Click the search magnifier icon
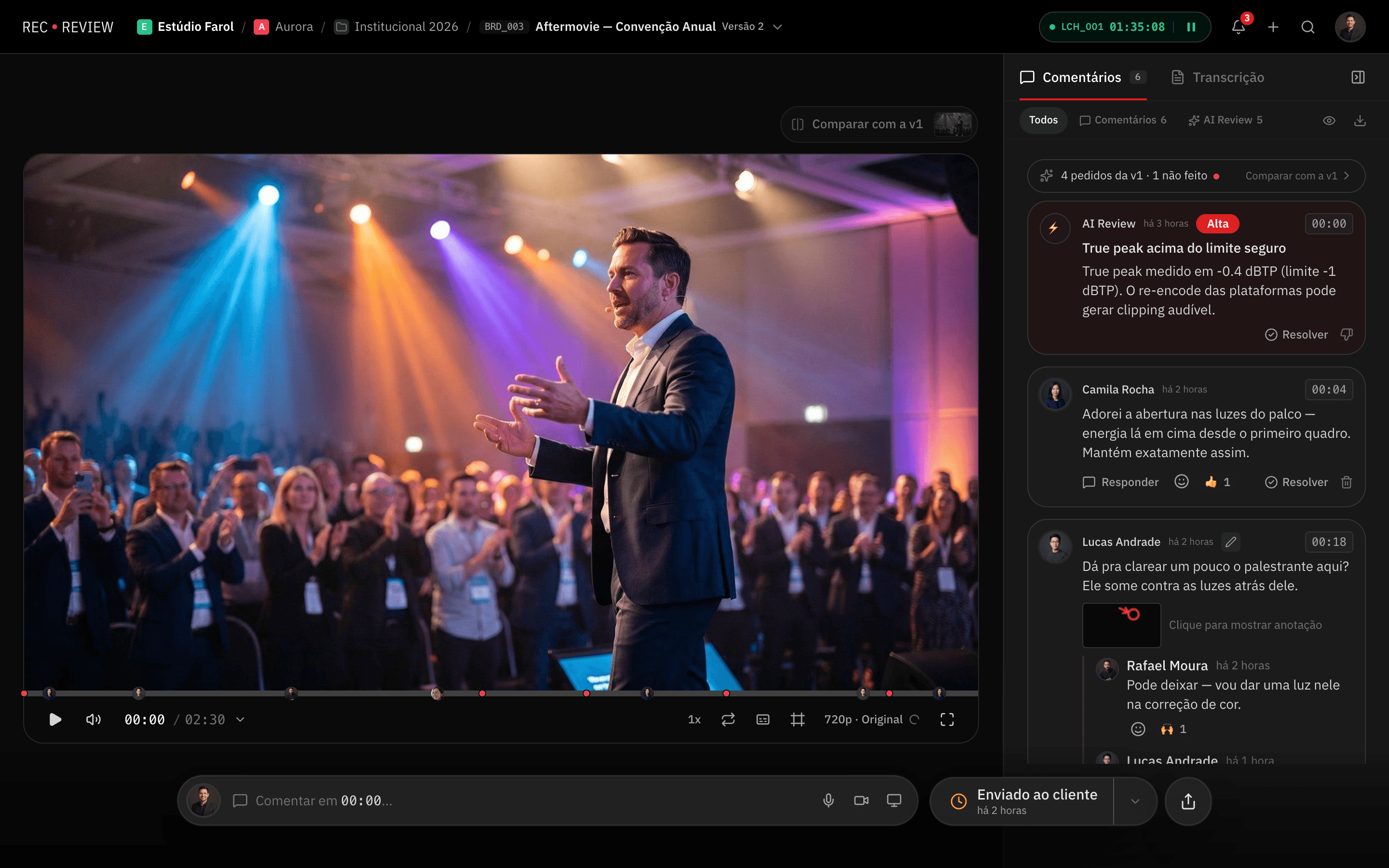The width and height of the screenshot is (1389, 868). tap(1307, 27)
